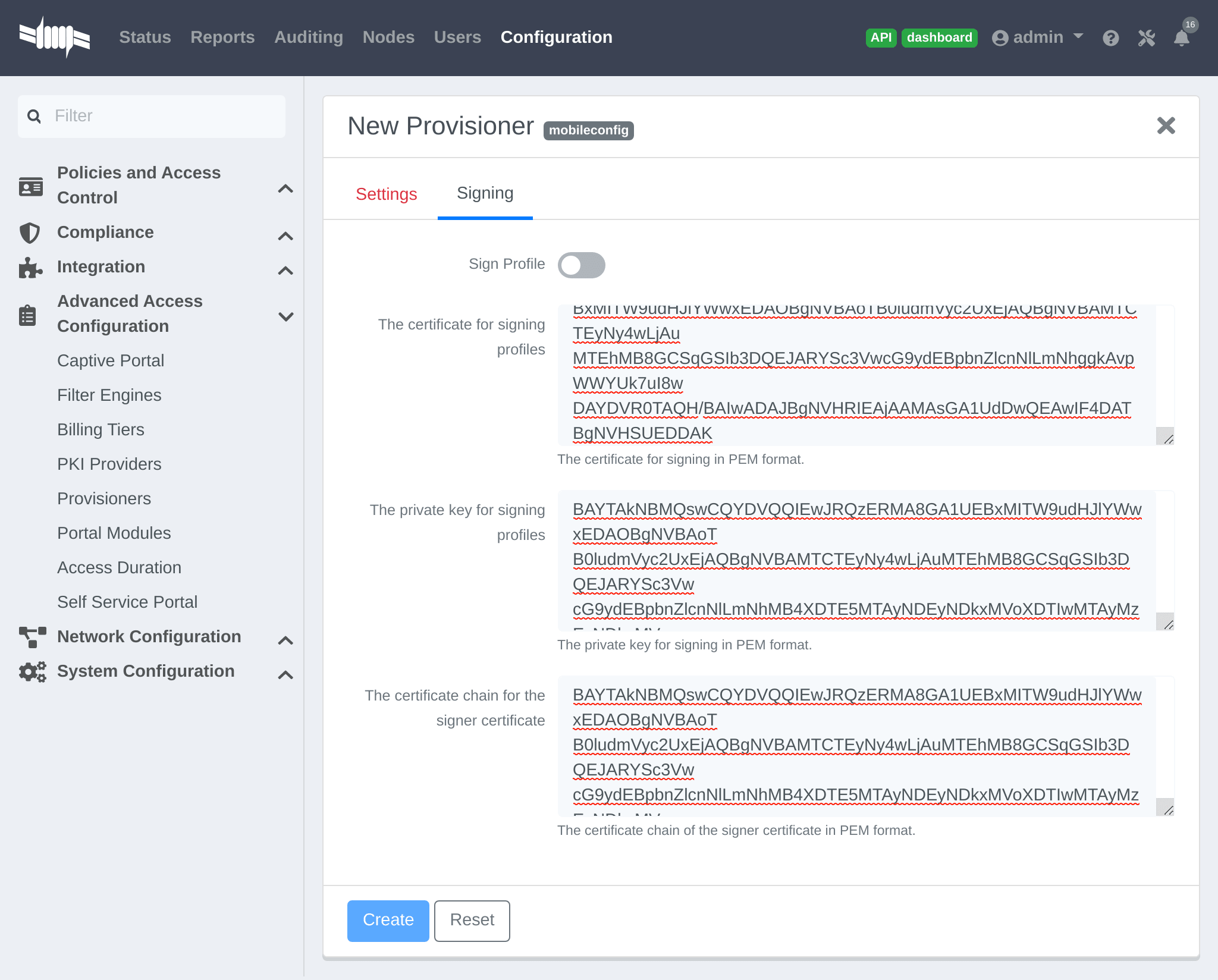The image size is (1218, 980).
Task: Click the PacketFence logo icon
Action: pyautogui.click(x=54, y=37)
